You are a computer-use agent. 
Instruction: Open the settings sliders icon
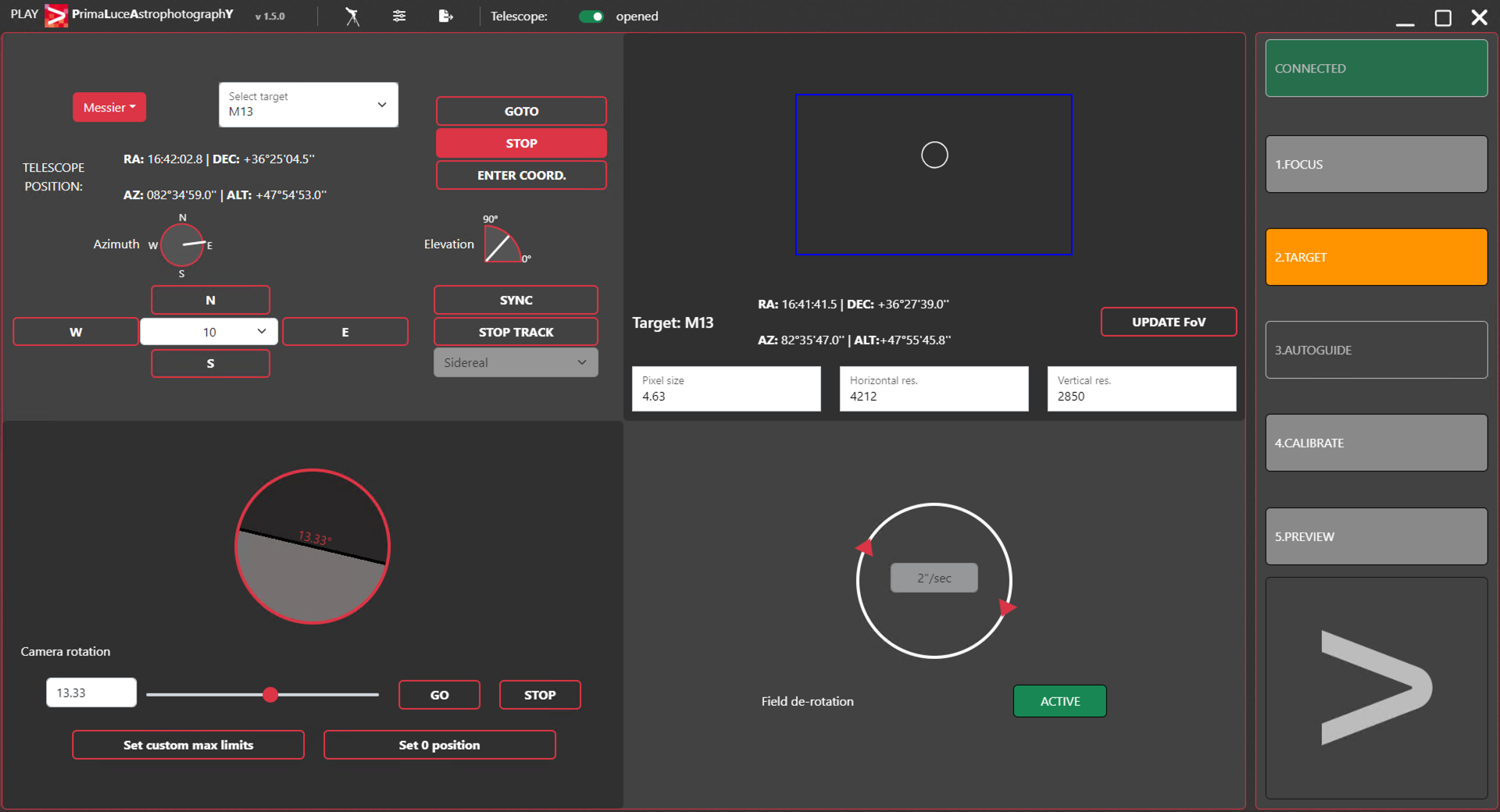click(x=399, y=16)
